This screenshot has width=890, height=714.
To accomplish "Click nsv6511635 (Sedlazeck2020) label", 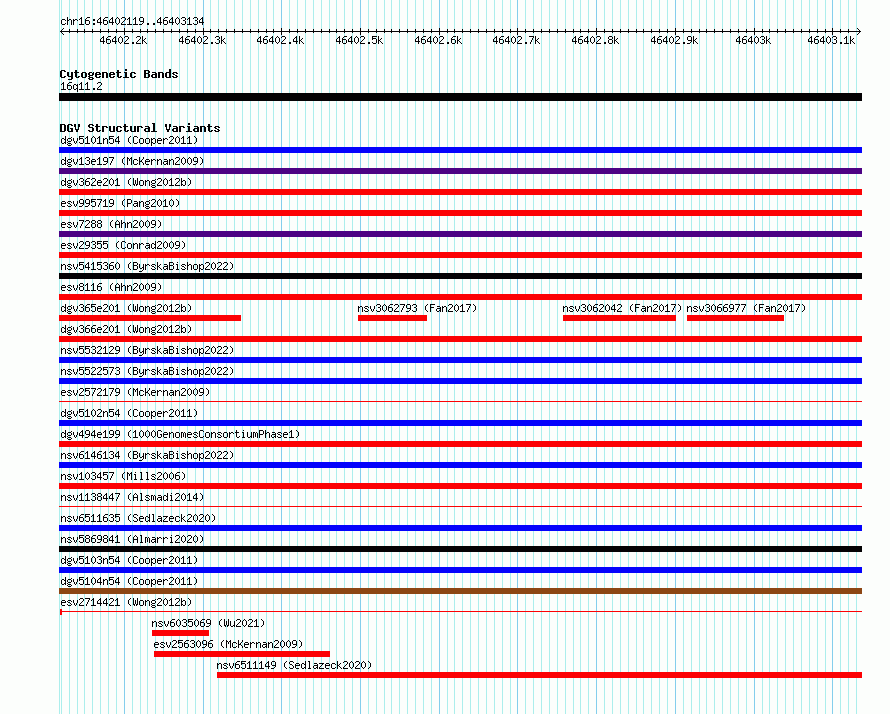I will point(138,518).
